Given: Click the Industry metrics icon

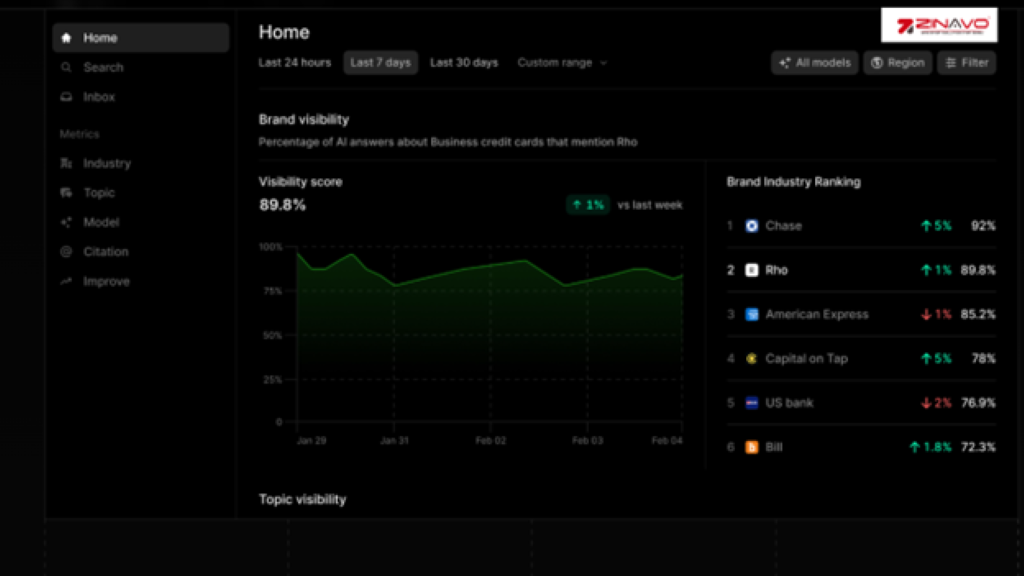Looking at the screenshot, I should [67, 163].
